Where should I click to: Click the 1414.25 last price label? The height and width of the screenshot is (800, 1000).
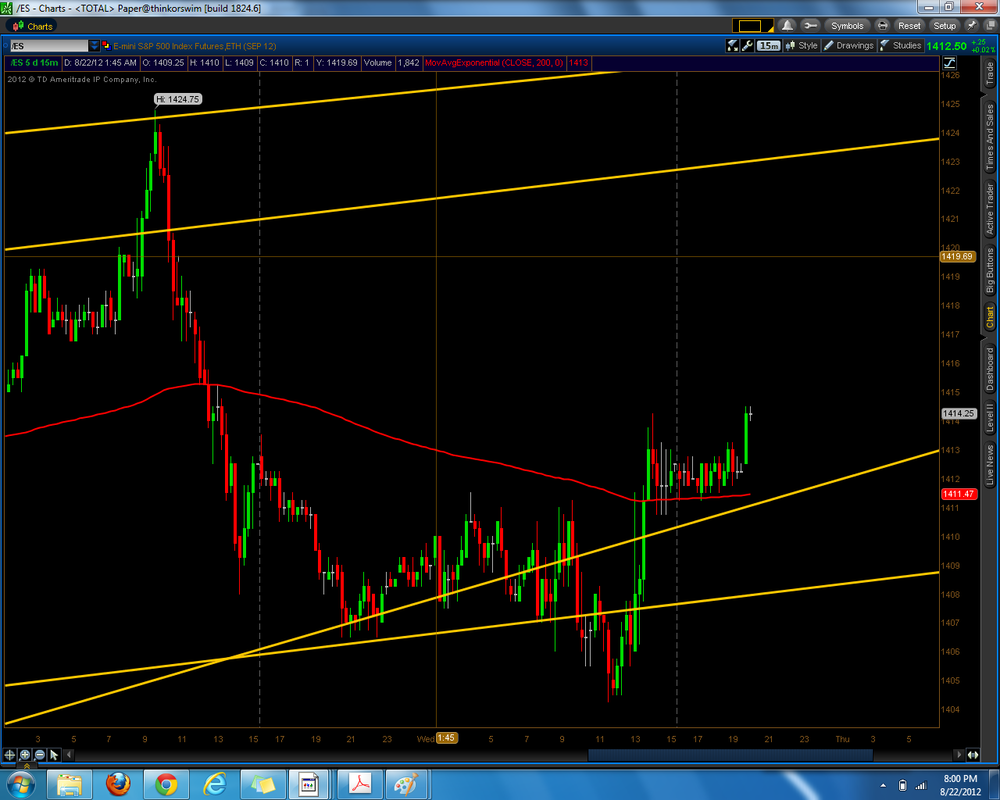point(959,413)
